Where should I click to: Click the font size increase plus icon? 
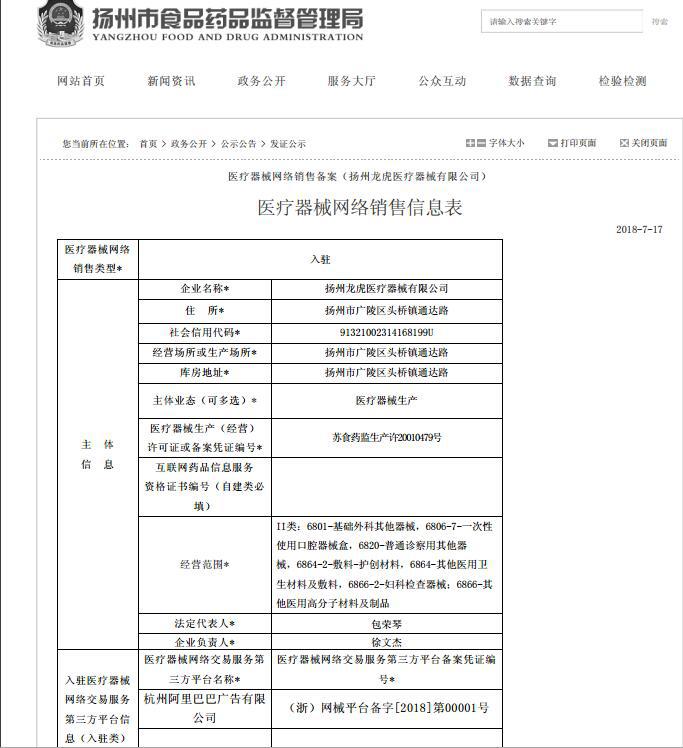point(470,143)
